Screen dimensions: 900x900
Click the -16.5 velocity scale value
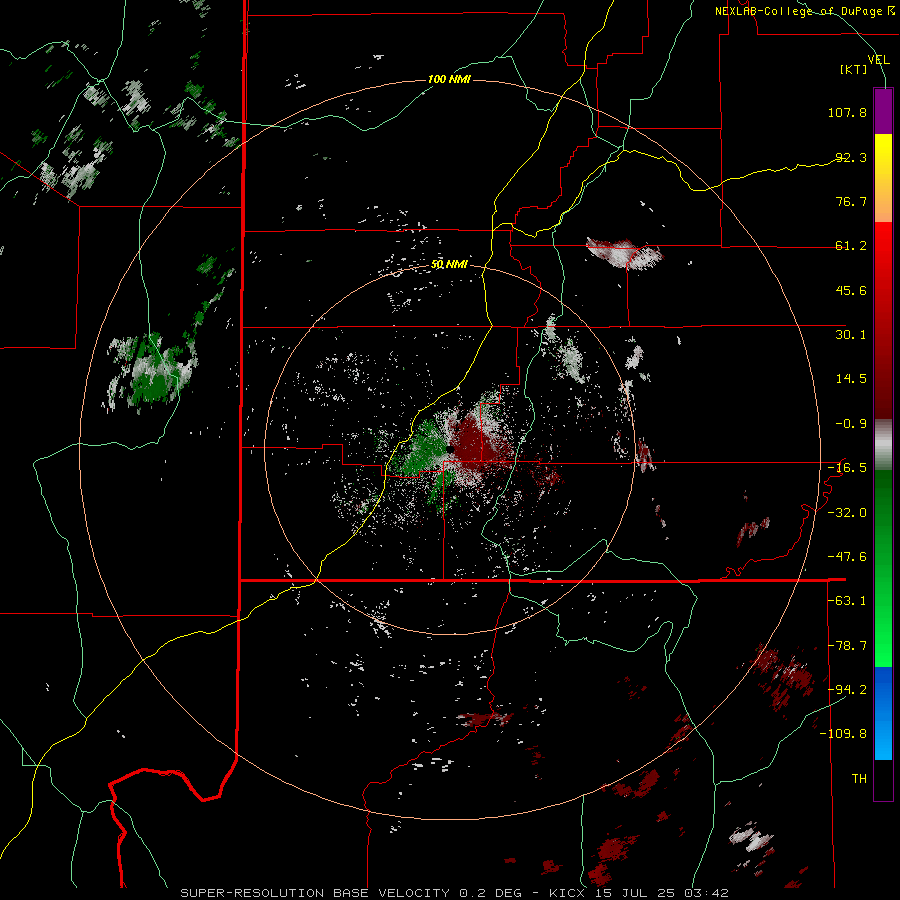(x=847, y=468)
